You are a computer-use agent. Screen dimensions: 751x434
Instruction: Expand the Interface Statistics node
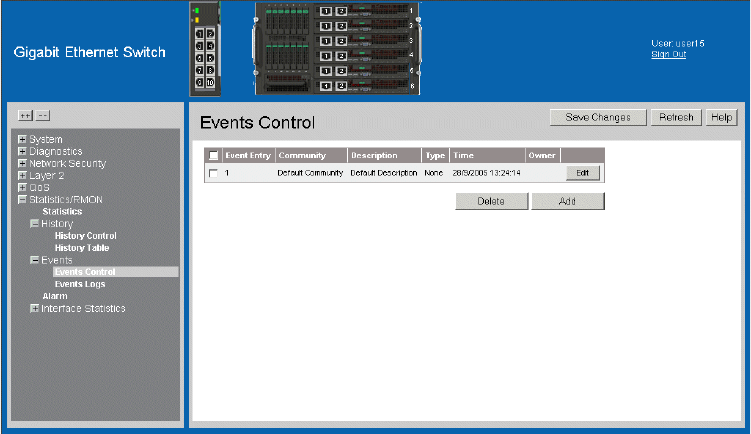[x=34, y=308]
